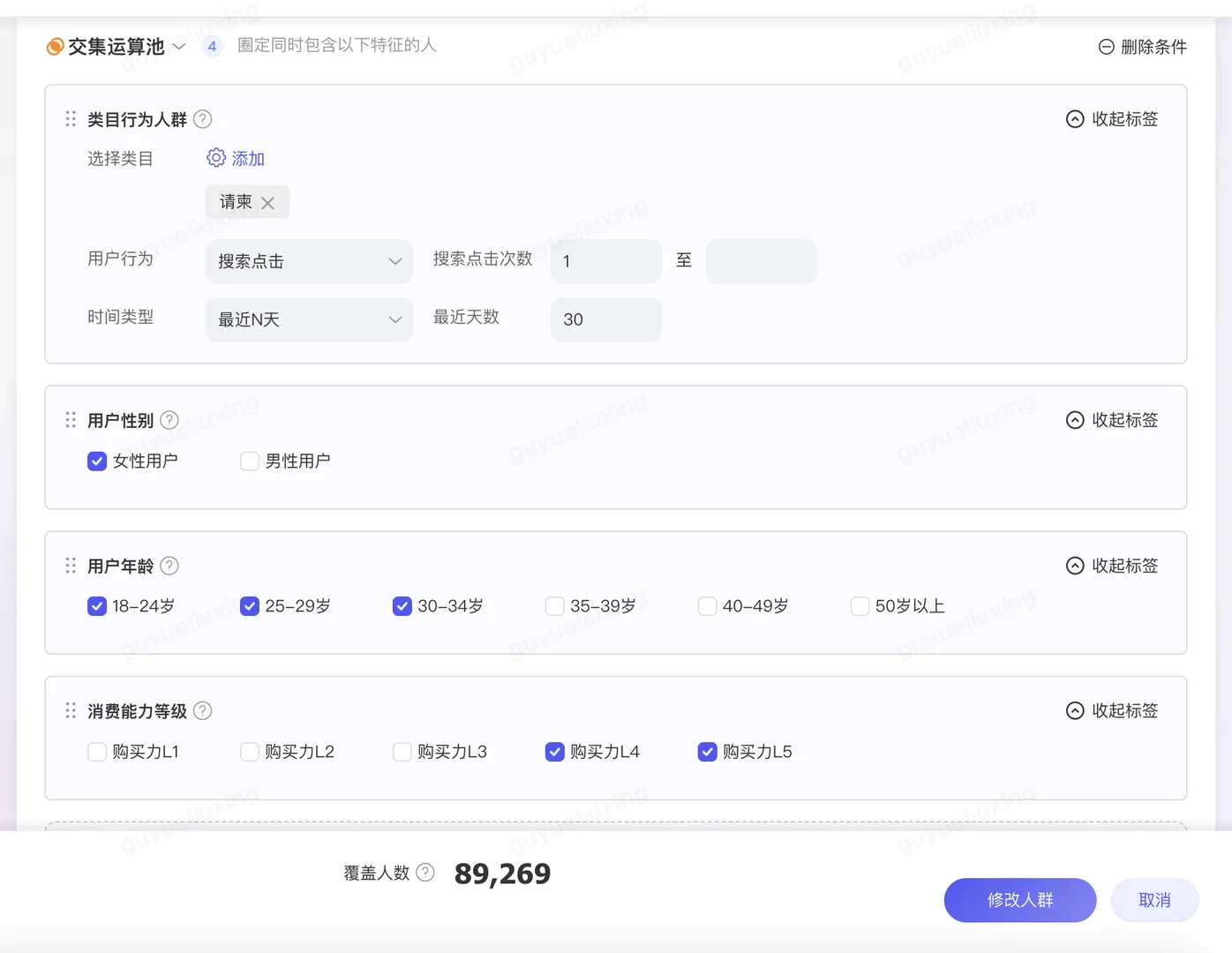Click the 取消 button
Image resolution: width=1232 pixels, height=953 pixels.
[1155, 900]
